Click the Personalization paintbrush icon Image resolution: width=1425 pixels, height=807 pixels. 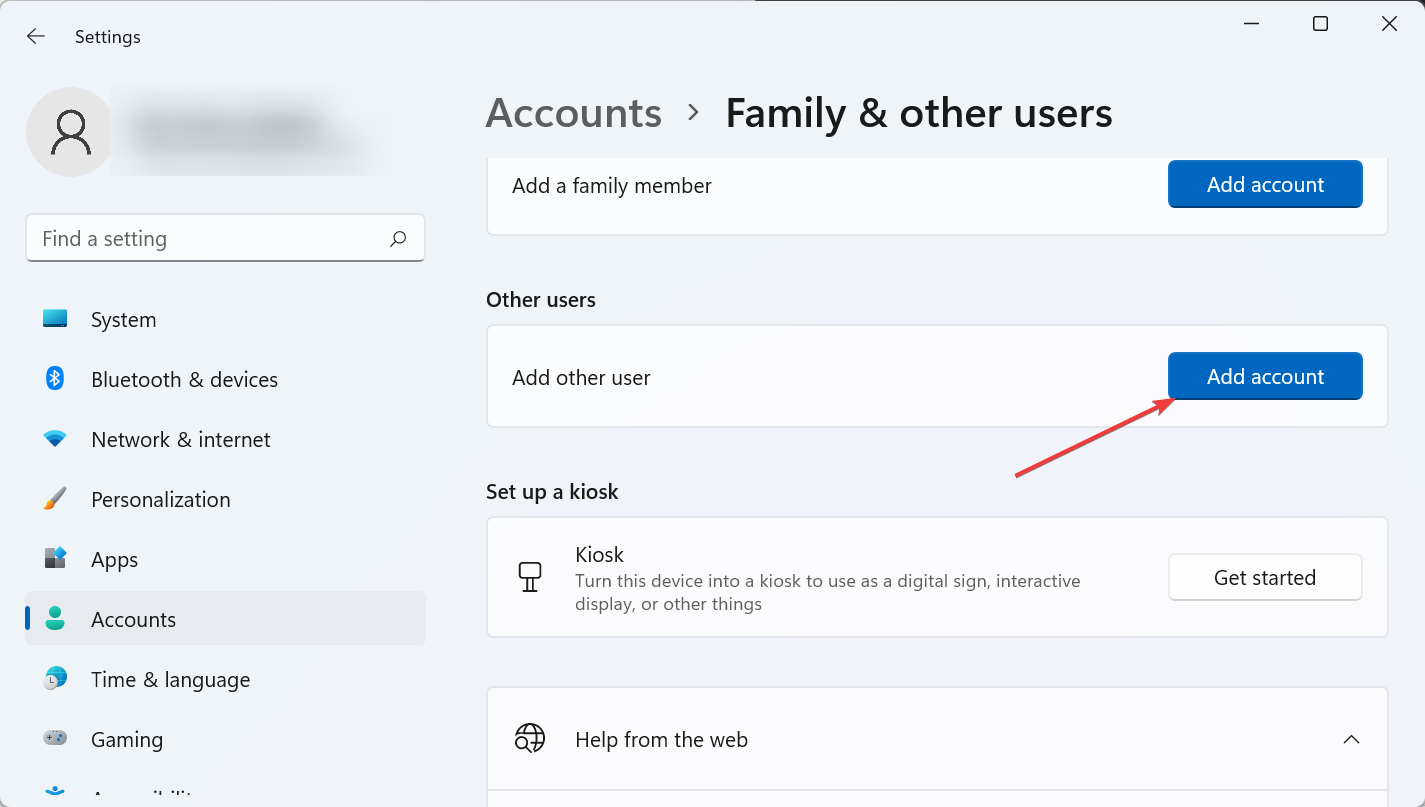coord(55,499)
